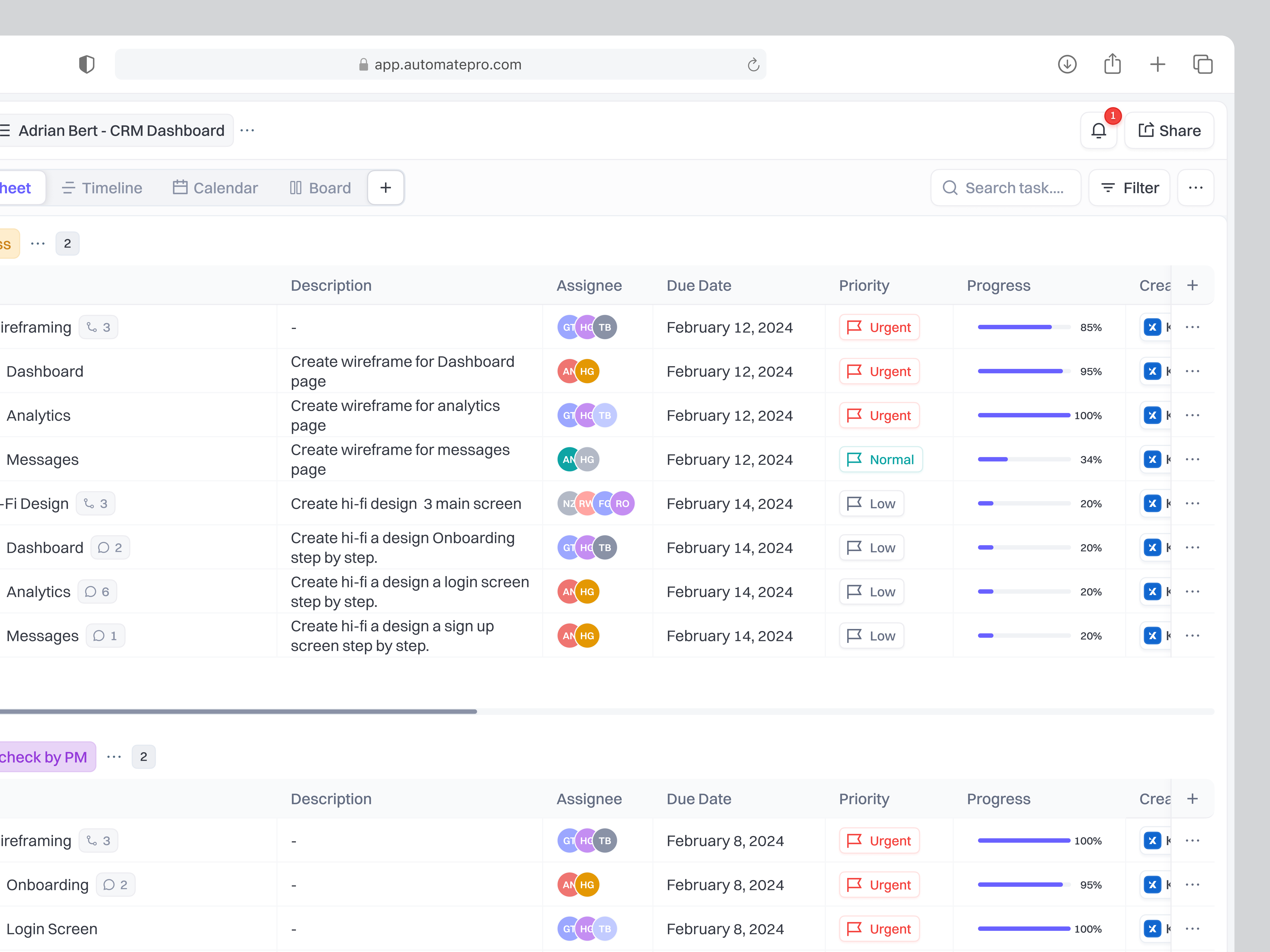The width and height of the screenshot is (1270, 952).
Task: Switch to the Timeline tab
Action: 102,188
